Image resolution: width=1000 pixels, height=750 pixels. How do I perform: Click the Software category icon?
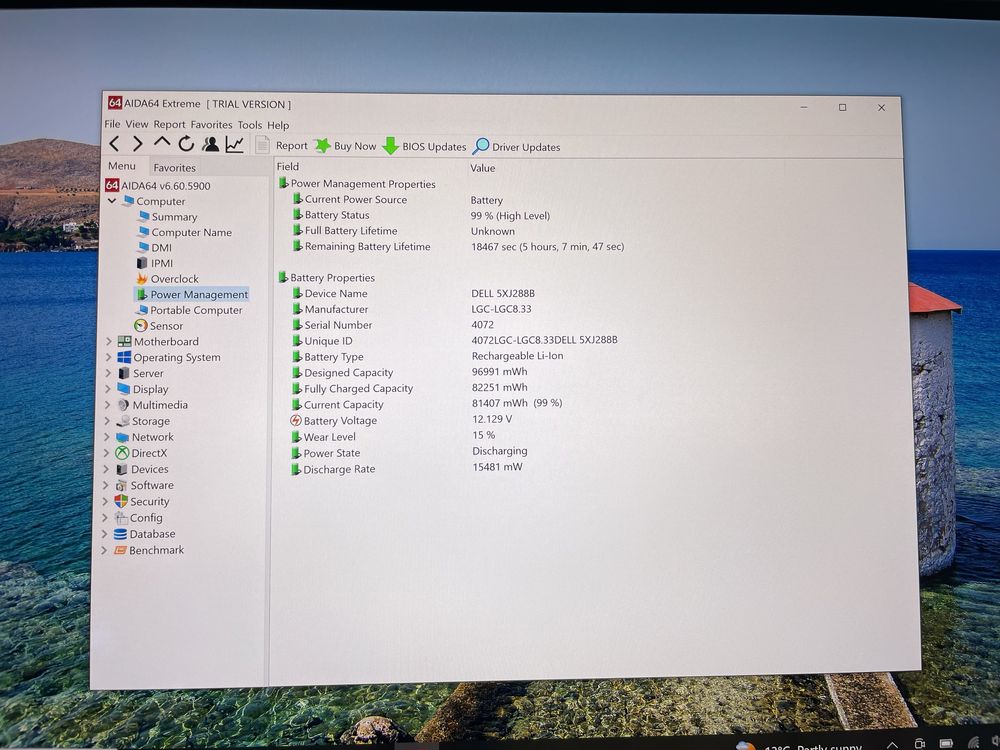pyautogui.click(x=121, y=485)
